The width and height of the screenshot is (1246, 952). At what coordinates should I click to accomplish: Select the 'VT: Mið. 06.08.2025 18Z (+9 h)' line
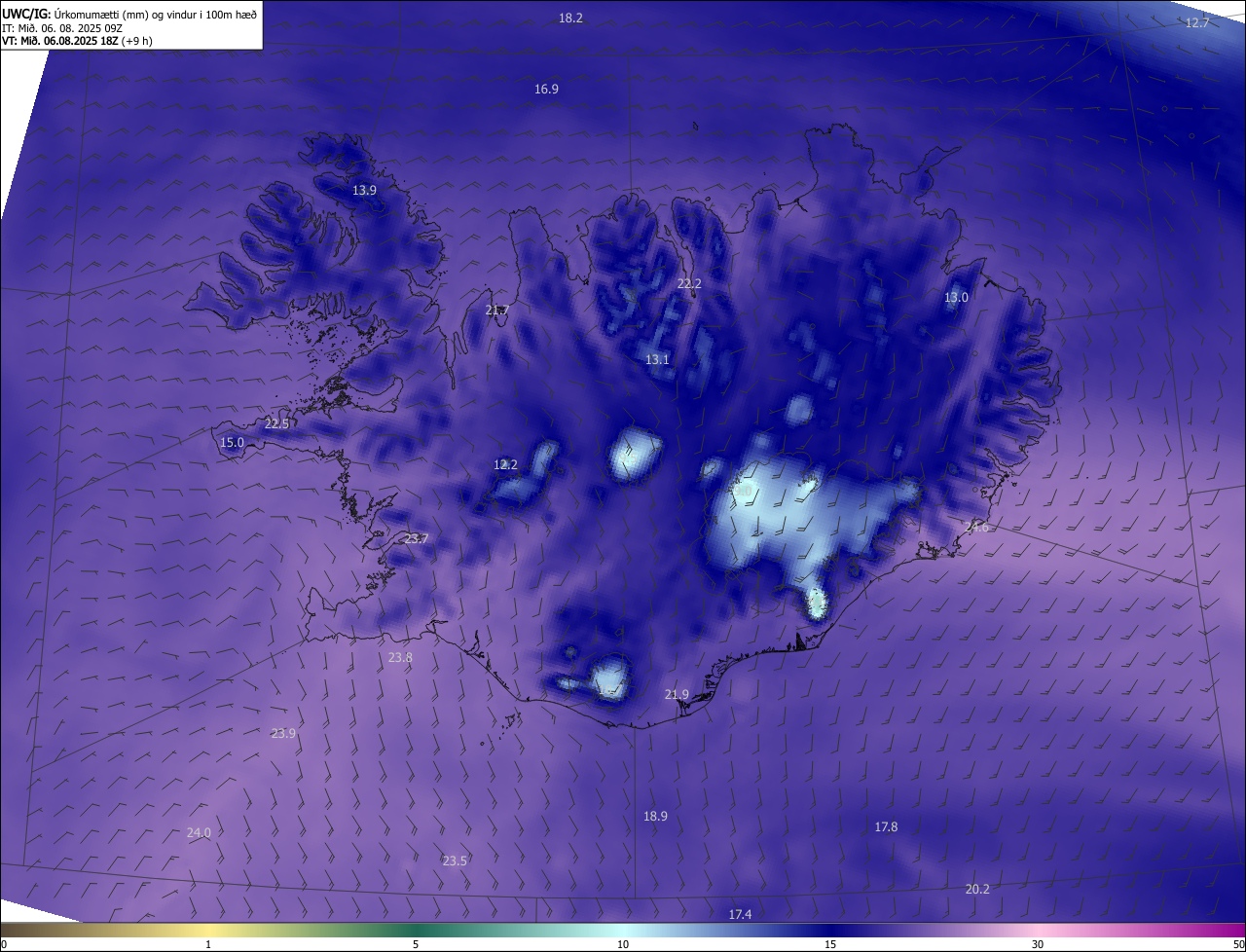click(x=77, y=41)
